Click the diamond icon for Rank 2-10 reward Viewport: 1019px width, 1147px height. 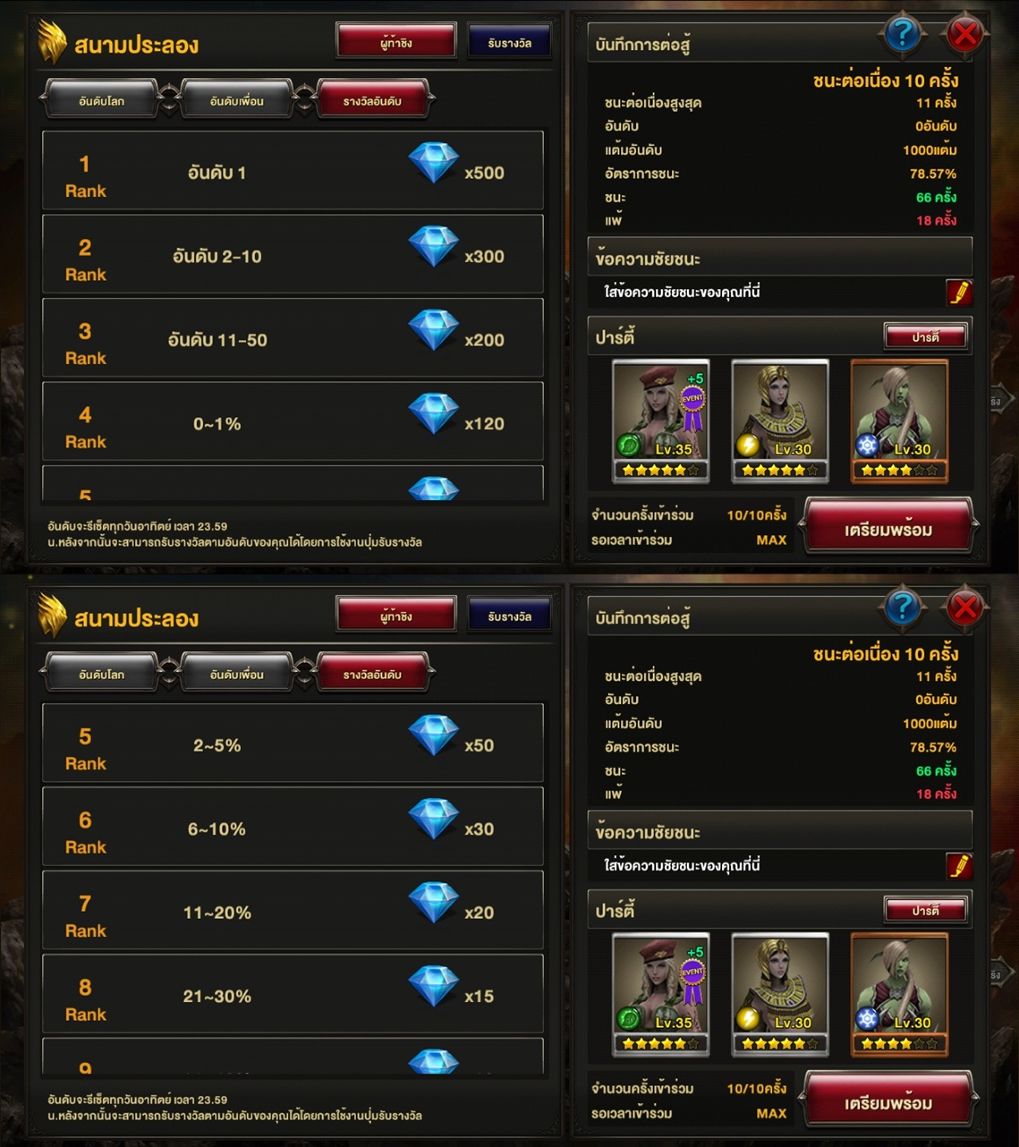pyautogui.click(x=434, y=246)
